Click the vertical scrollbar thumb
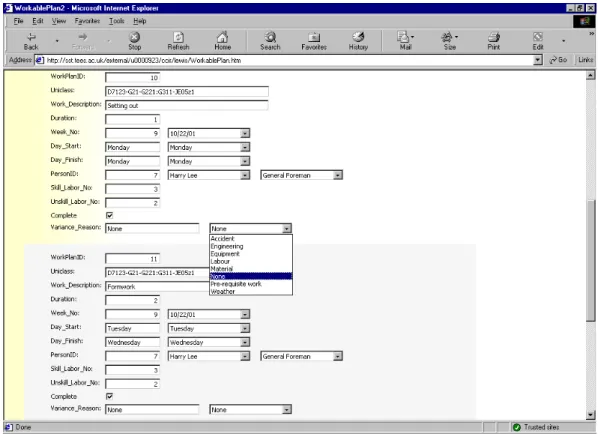 (x=590, y=261)
